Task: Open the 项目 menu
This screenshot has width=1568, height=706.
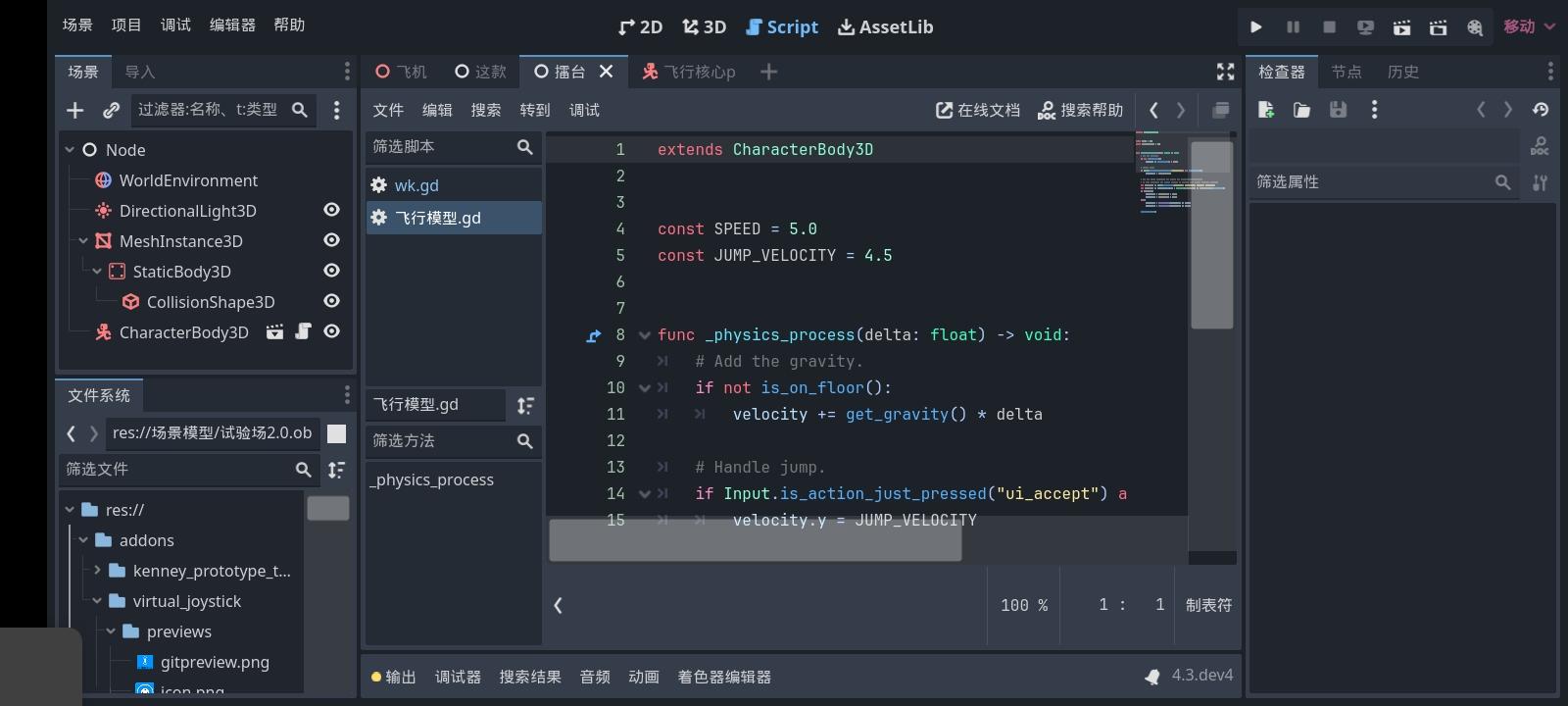Action: click(x=126, y=25)
